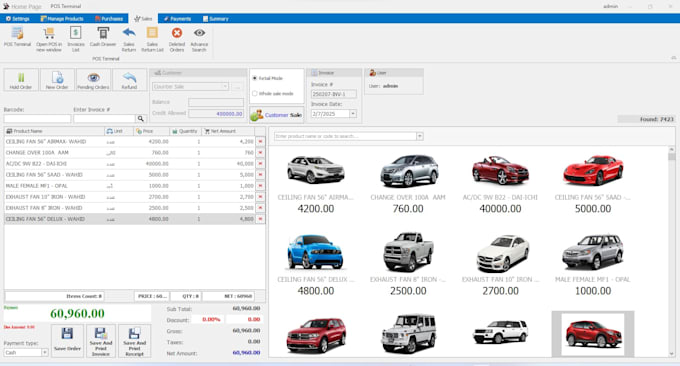The image size is (680, 366).
Task: Show Pending Orders
Action: 93,80
